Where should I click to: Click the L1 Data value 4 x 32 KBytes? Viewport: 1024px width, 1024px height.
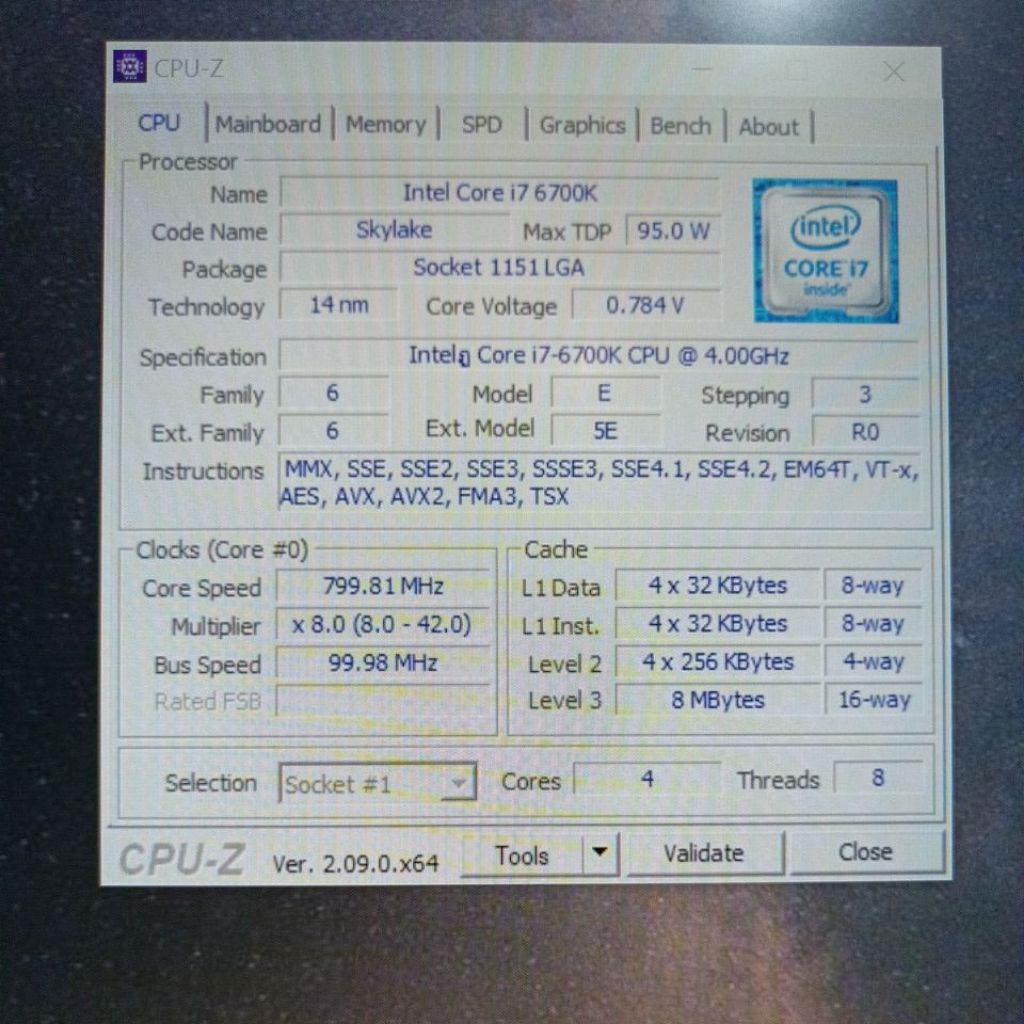point(717,585)
